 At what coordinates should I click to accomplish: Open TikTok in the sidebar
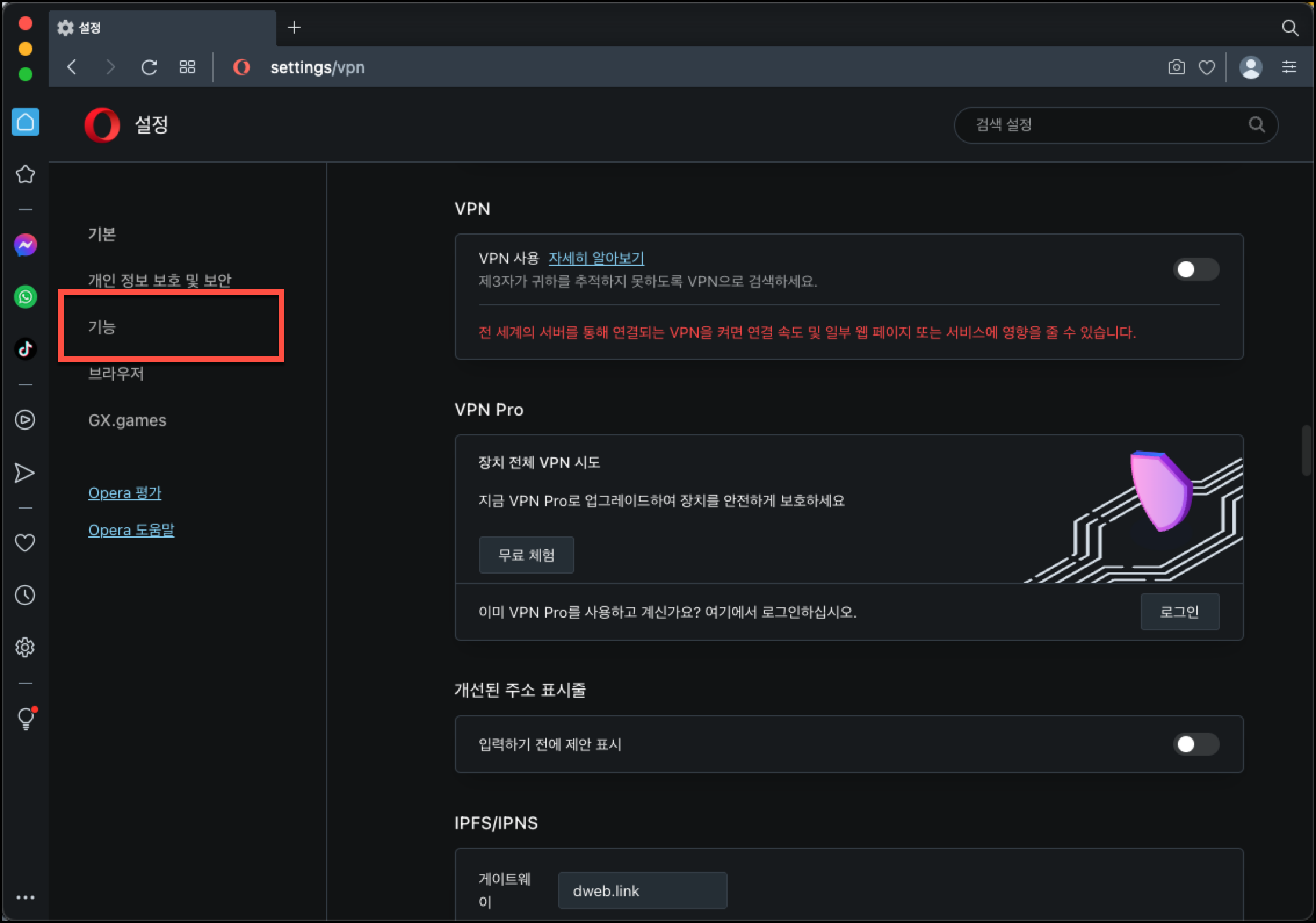26,349
